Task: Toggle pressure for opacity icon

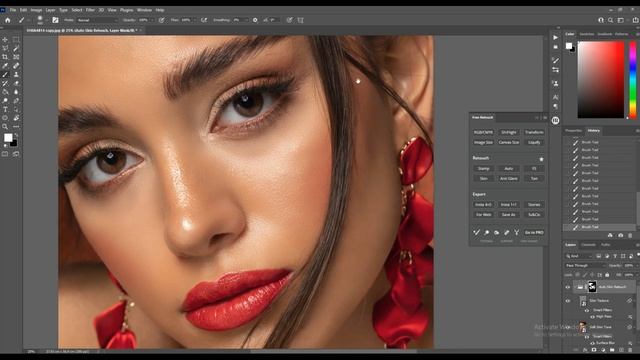Action: pos(162,20)
